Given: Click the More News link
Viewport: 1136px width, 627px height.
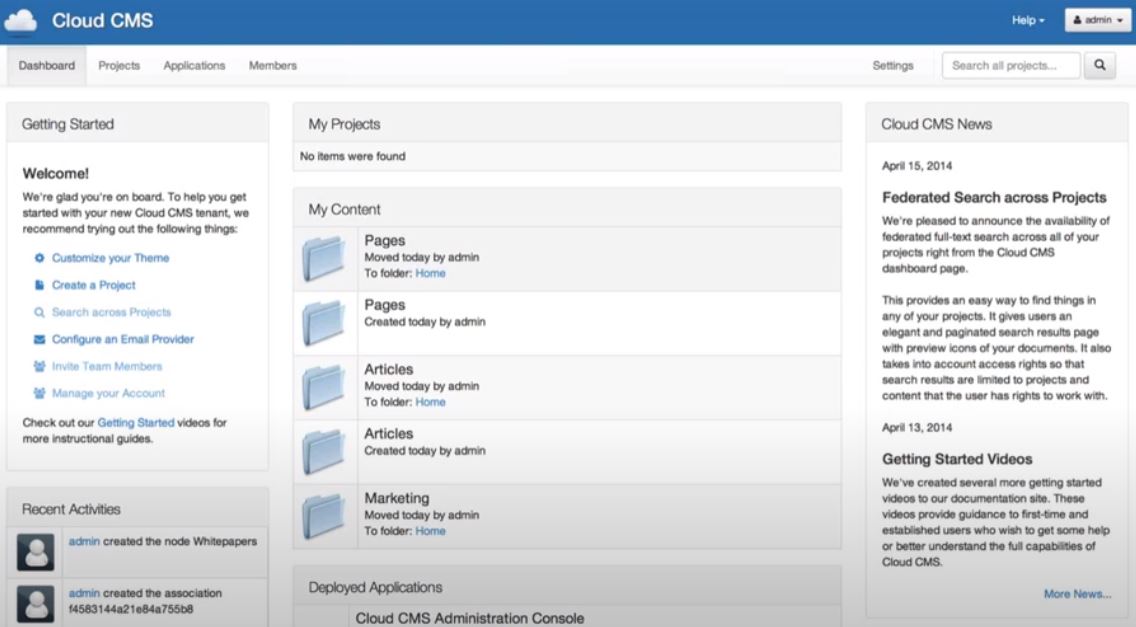Looking at the screenshot, I should (1077, 594).
